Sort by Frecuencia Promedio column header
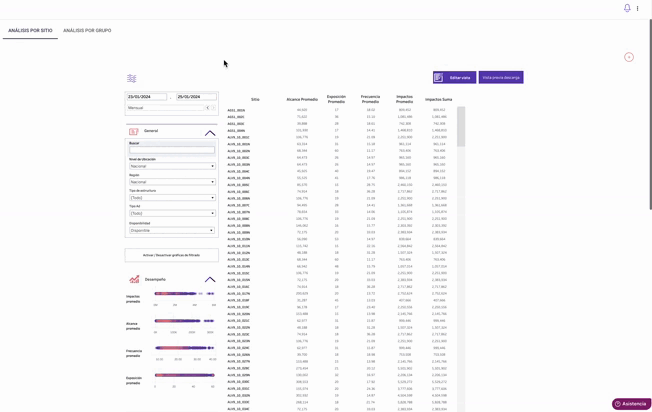 (370, 99)
